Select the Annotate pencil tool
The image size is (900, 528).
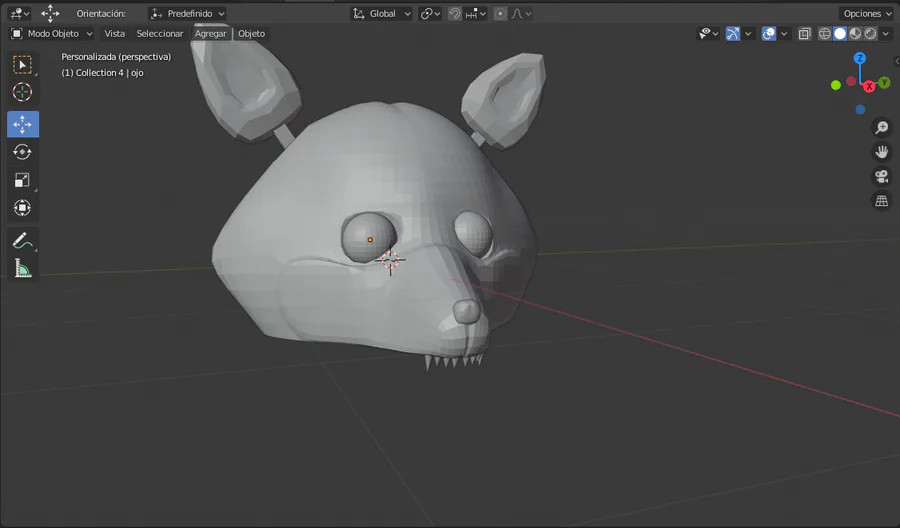[22, 240]
